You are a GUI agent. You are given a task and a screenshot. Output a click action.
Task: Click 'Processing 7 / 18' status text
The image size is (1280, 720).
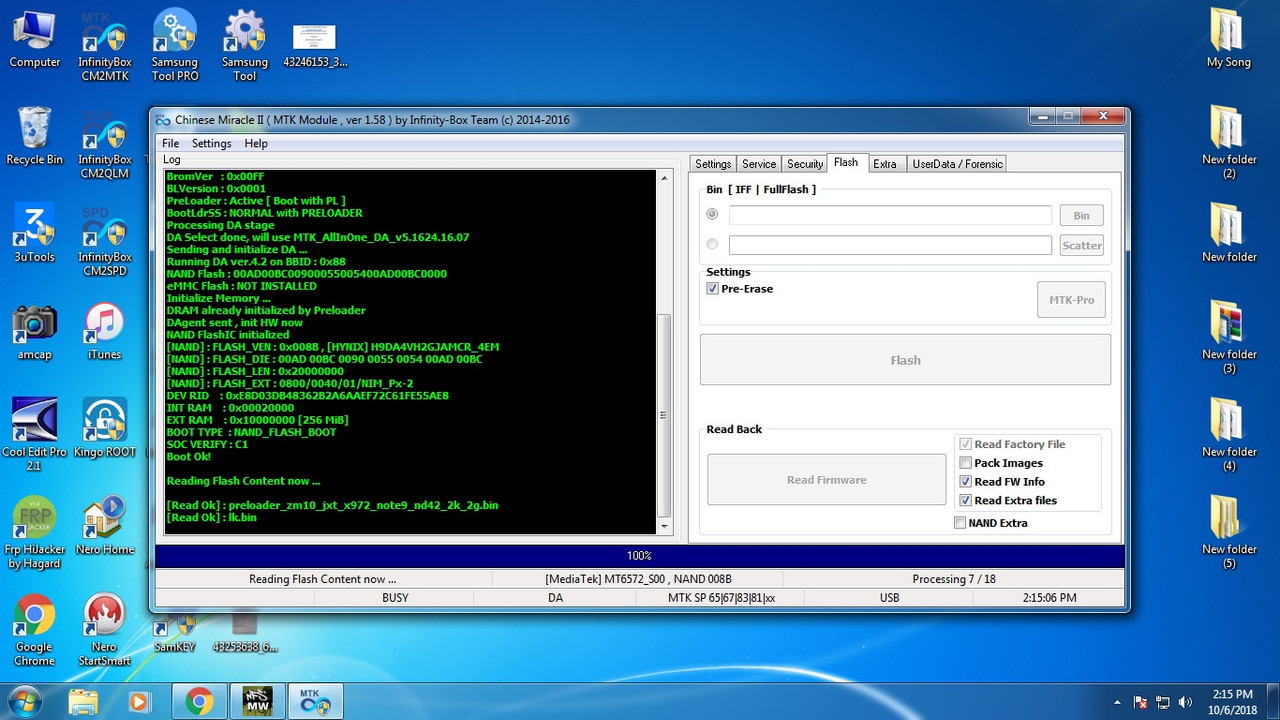click(953, 579)
